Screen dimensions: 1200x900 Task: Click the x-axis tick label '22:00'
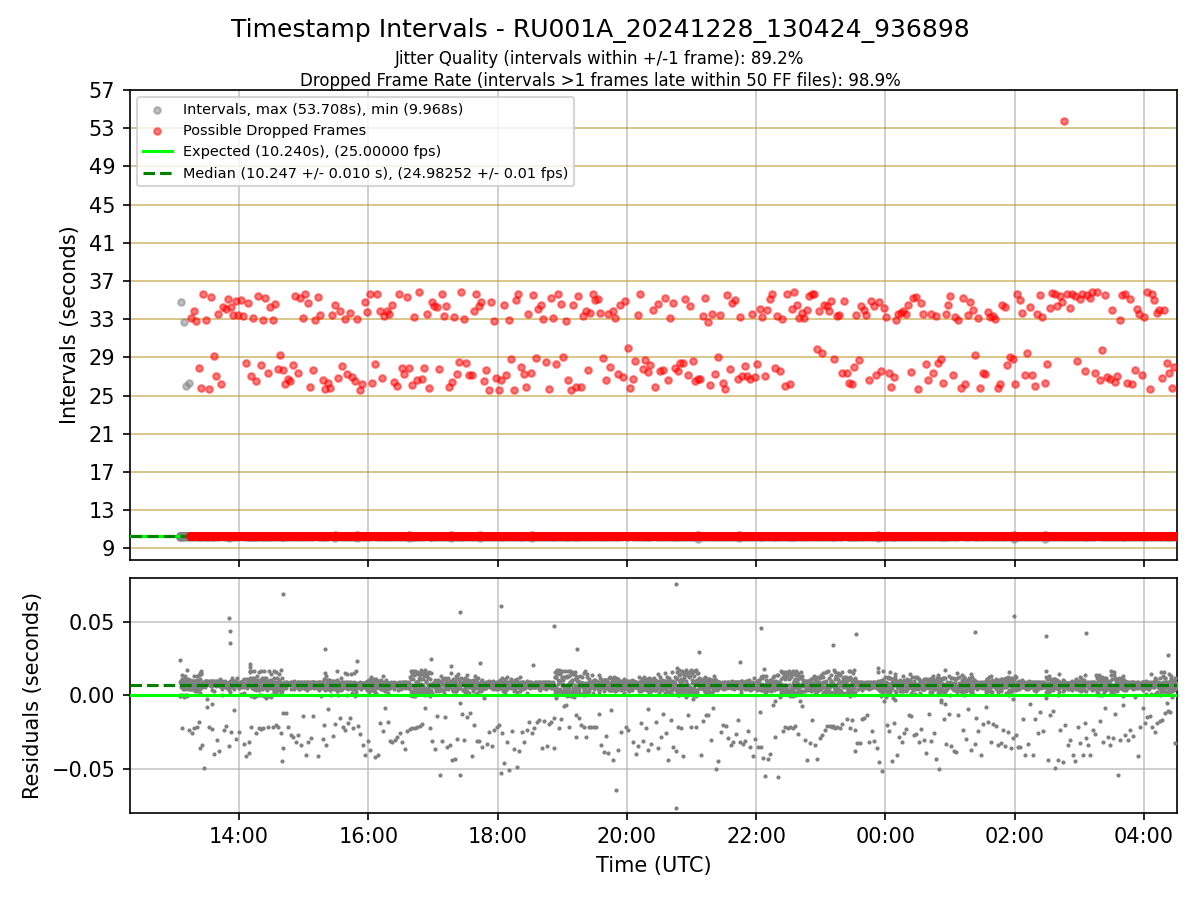(x=756, y=834)
